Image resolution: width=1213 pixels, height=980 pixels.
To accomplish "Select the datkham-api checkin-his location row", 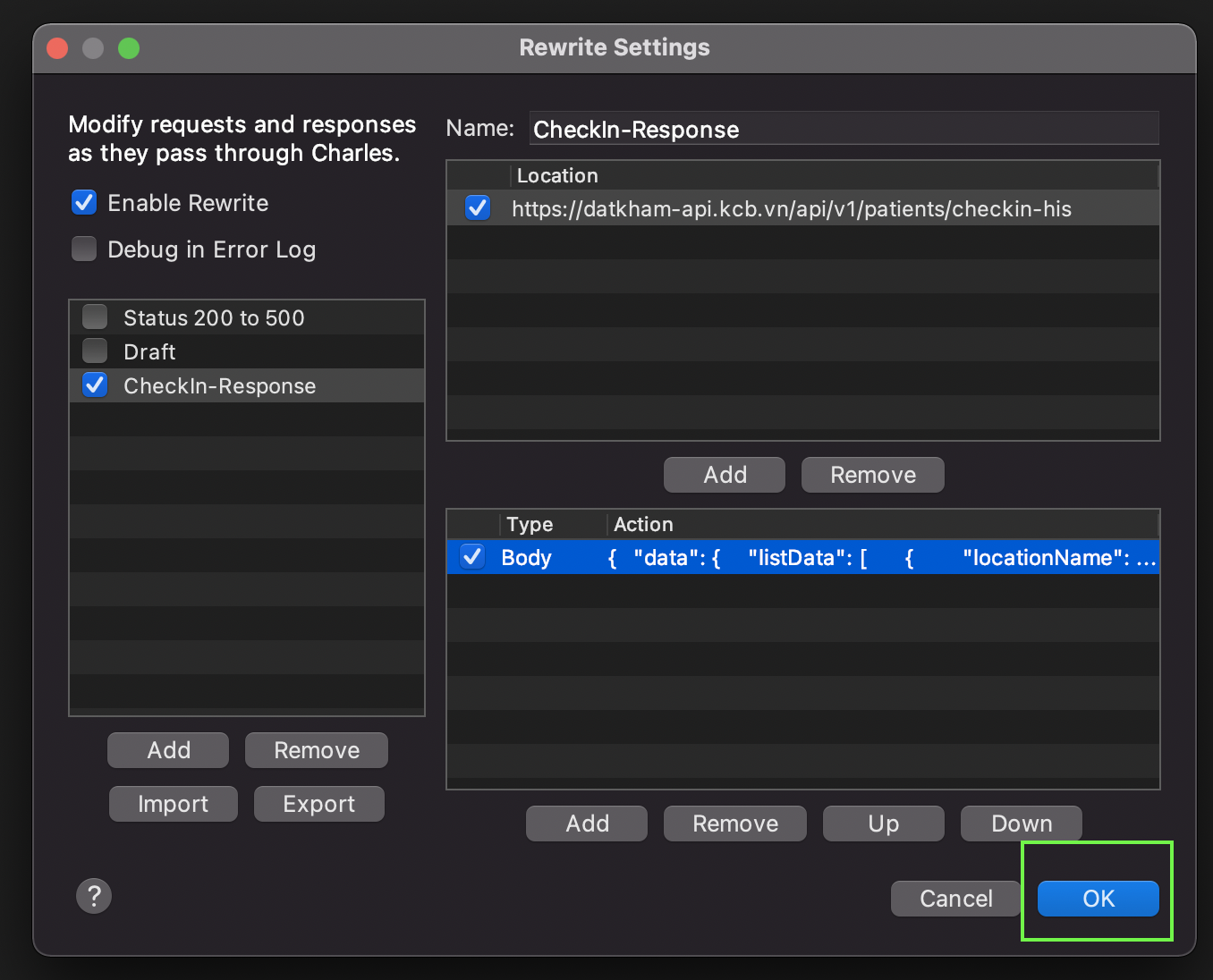I will [803, 208].
